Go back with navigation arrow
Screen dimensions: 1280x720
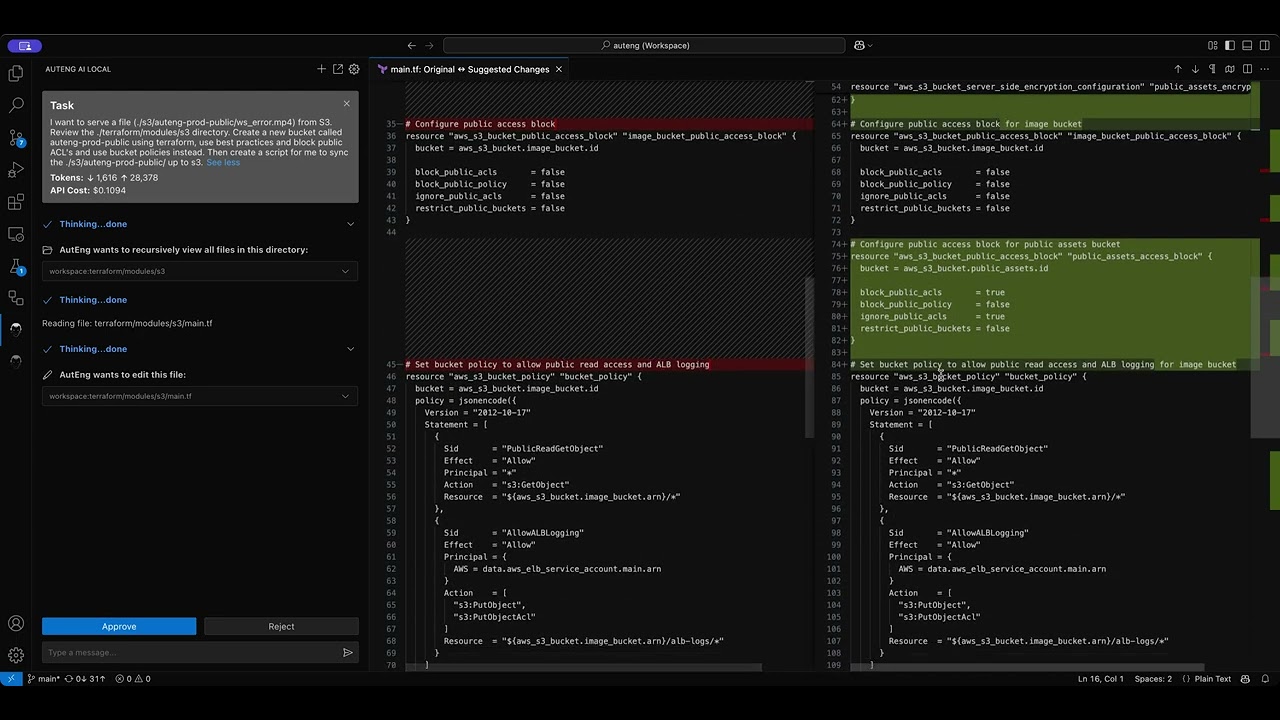pos(411,45)
